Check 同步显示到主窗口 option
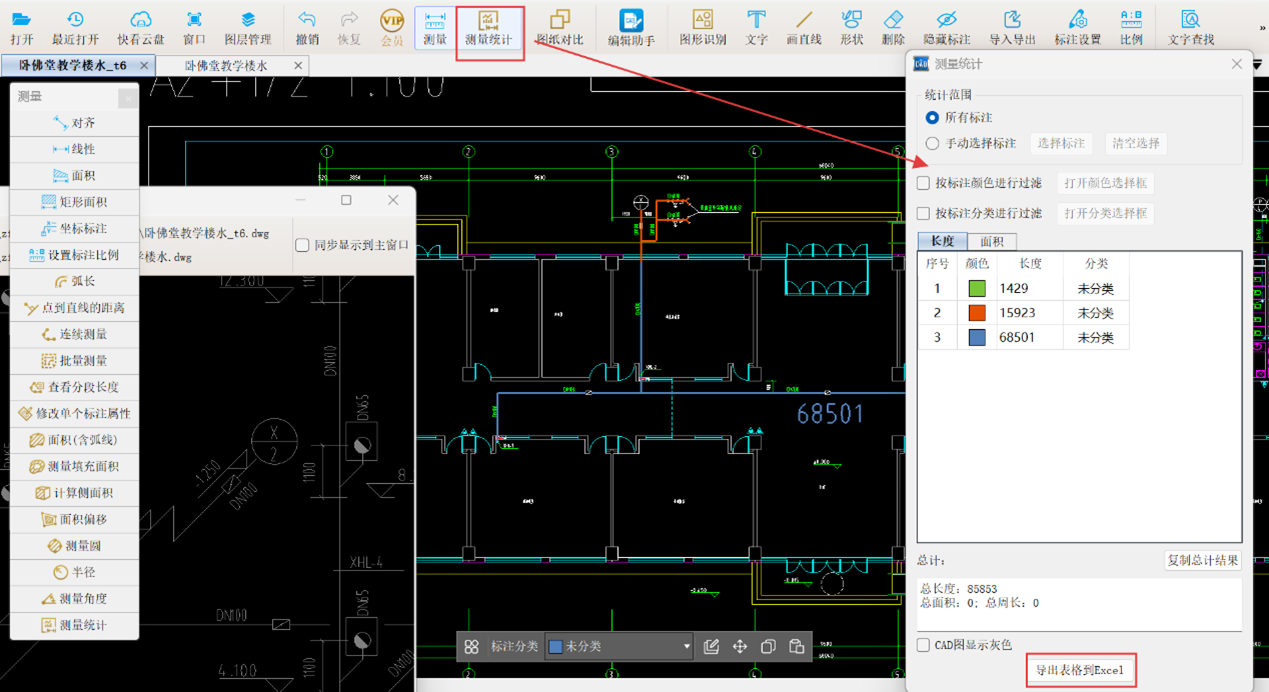This screenshot has height=692, width=1269. pos(302,245)
